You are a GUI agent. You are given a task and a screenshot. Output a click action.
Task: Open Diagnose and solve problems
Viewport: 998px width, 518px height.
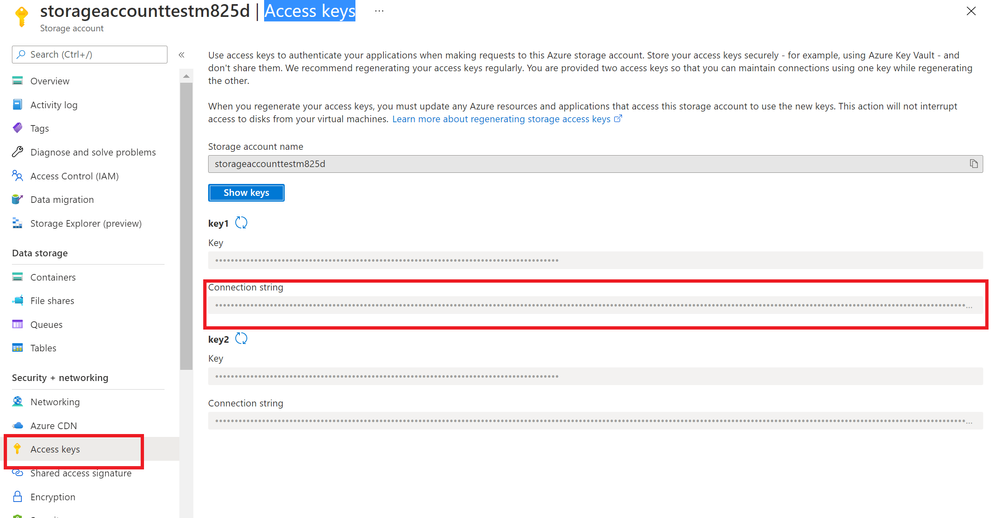(93, 152)
